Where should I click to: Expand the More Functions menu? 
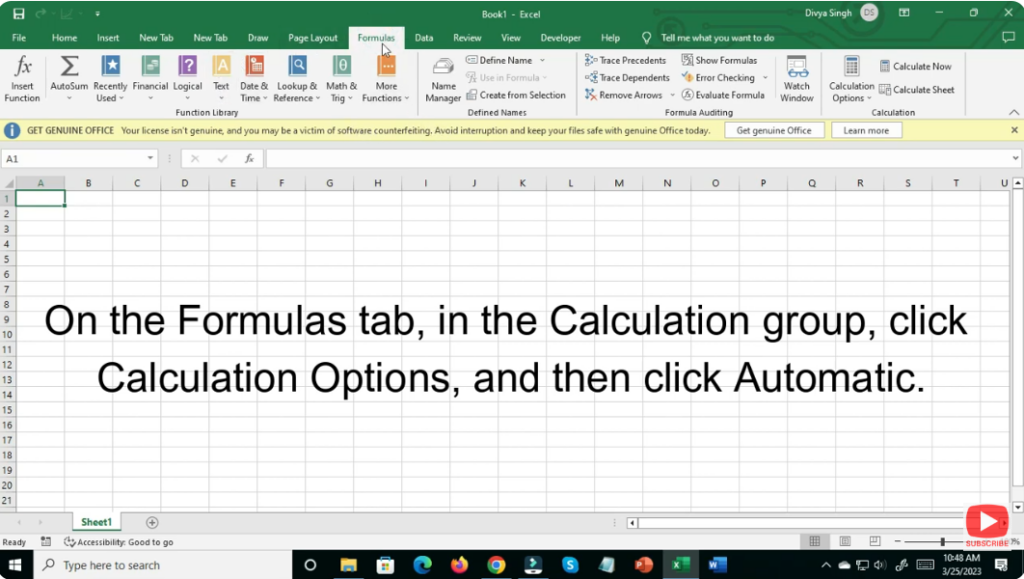coord(386,80)
